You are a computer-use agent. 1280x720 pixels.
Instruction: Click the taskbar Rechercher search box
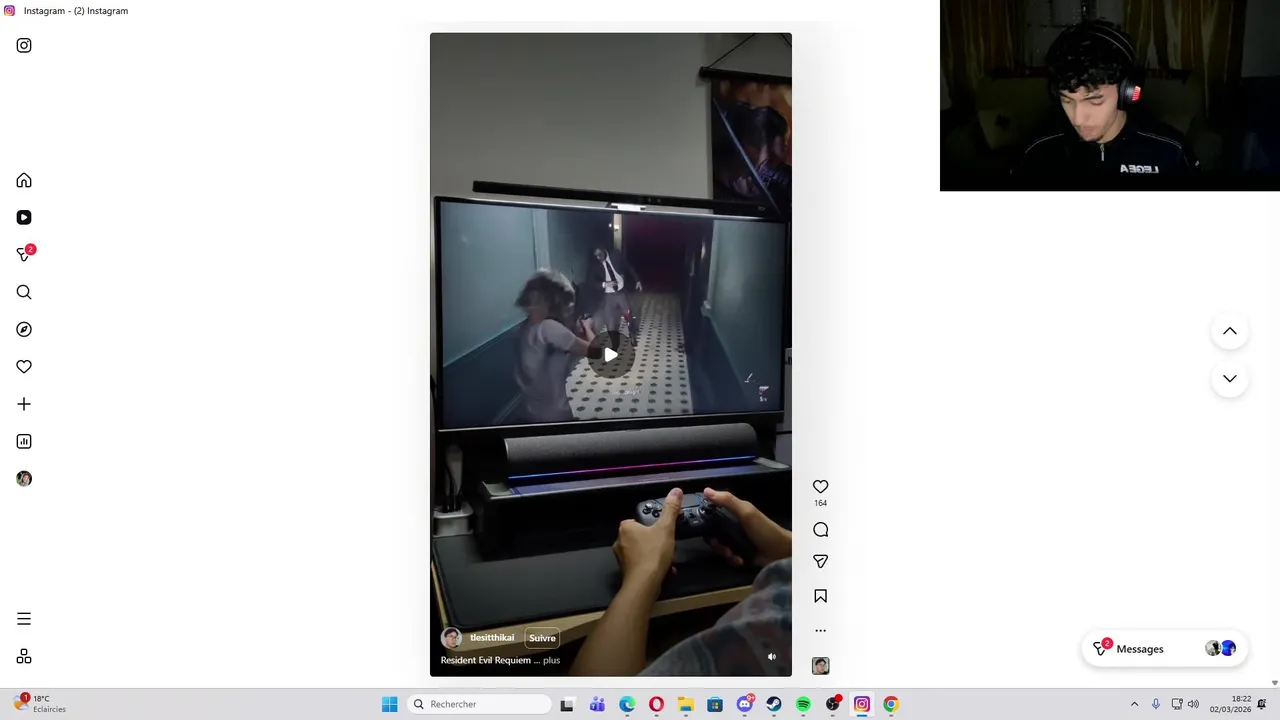pyautogui.click(x=480, y=704)
